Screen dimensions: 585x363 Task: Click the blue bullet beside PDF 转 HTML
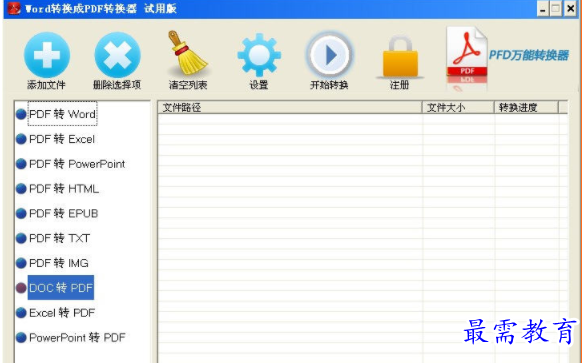click(x=21, y=189)
